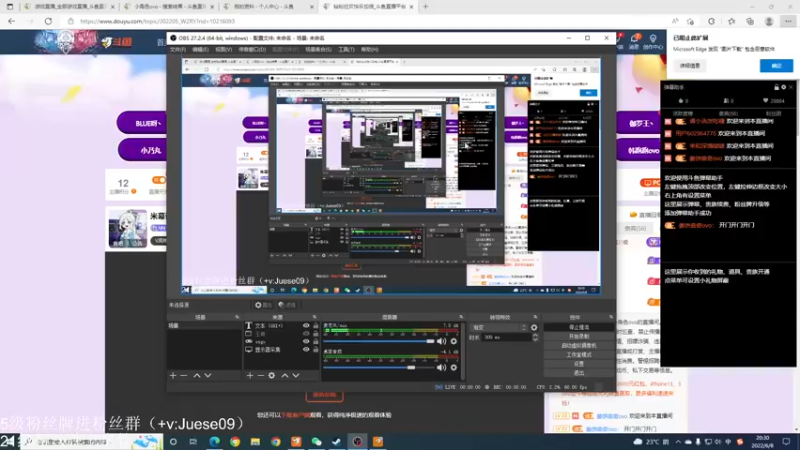Go back with the browser back arrow

click(x=11, y=21)
